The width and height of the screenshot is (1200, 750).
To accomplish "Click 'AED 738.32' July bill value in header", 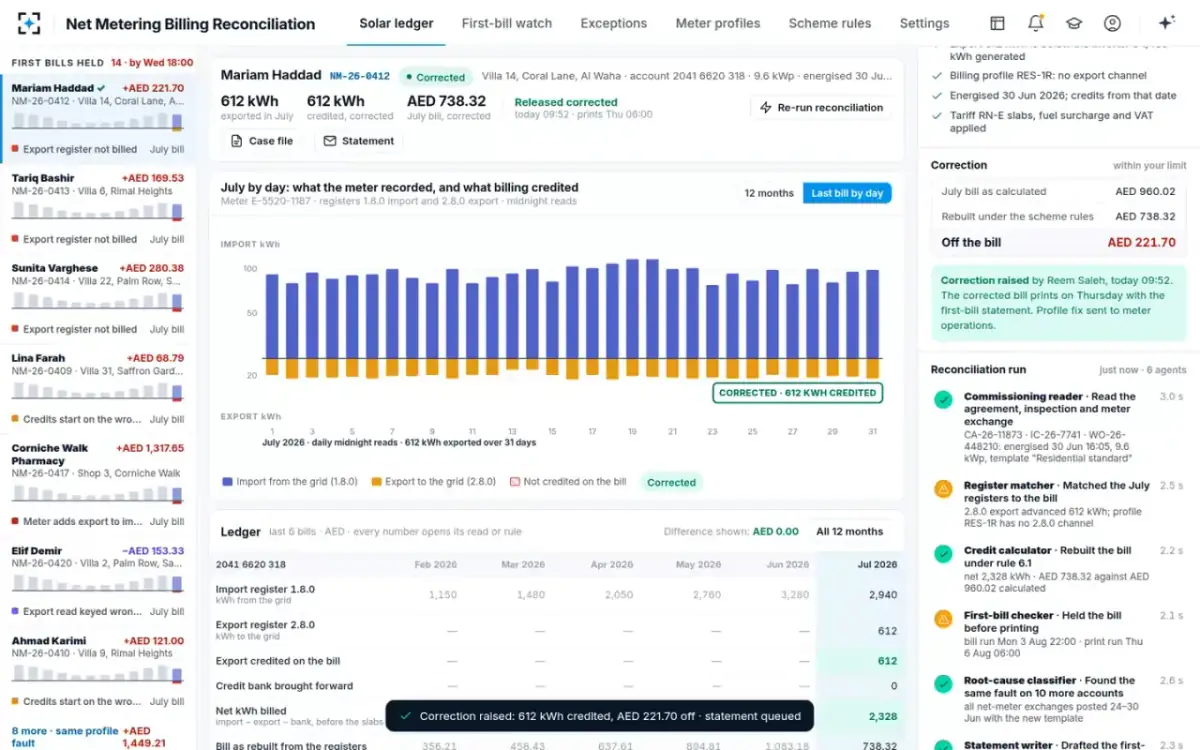I will [x=446, y=101].
